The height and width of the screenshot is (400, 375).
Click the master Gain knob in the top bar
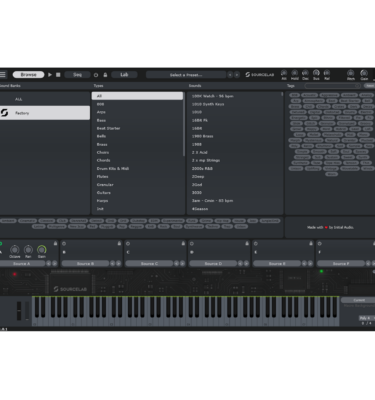pyautogui.click(x=364, y=73)
